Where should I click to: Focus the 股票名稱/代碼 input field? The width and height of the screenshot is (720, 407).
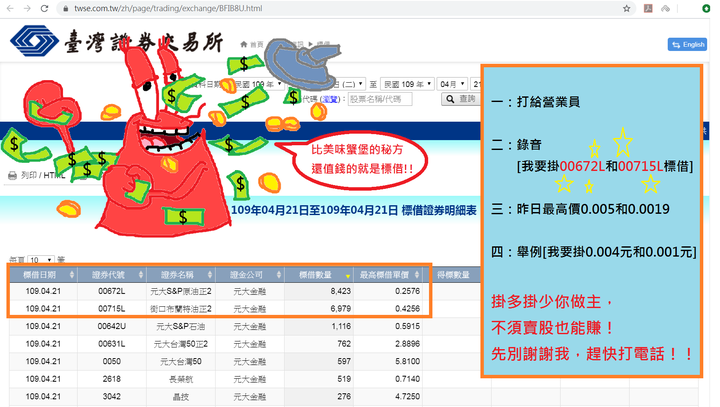[380, 99]
